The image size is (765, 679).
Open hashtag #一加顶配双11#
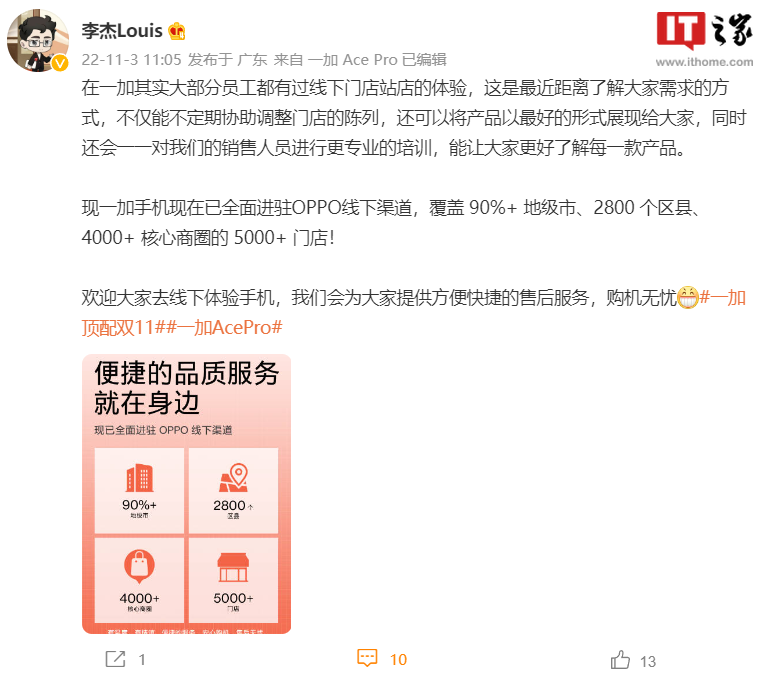coord(414,312)
